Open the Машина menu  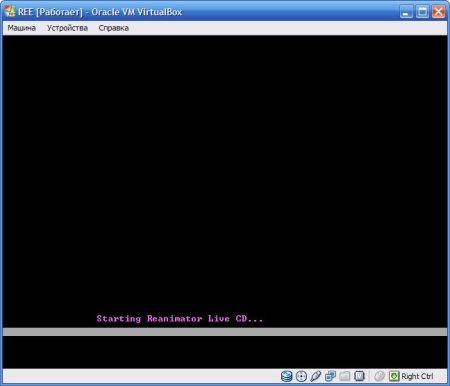pos(21,28)
